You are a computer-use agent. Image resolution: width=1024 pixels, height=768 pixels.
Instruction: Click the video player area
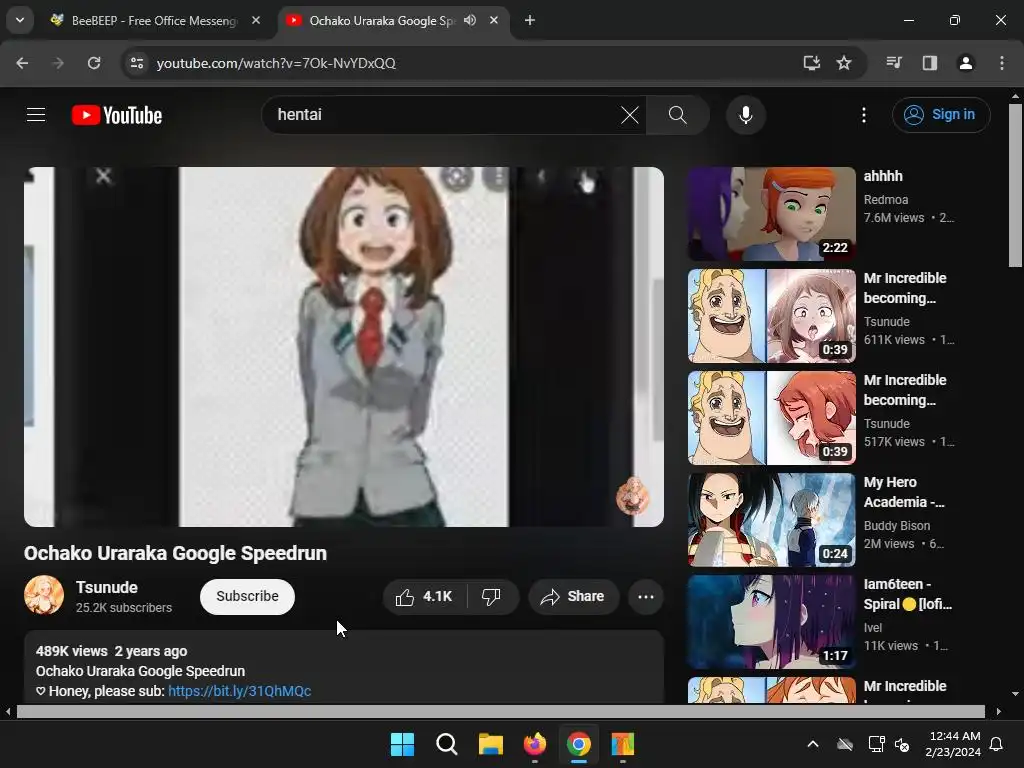point(344,347)
